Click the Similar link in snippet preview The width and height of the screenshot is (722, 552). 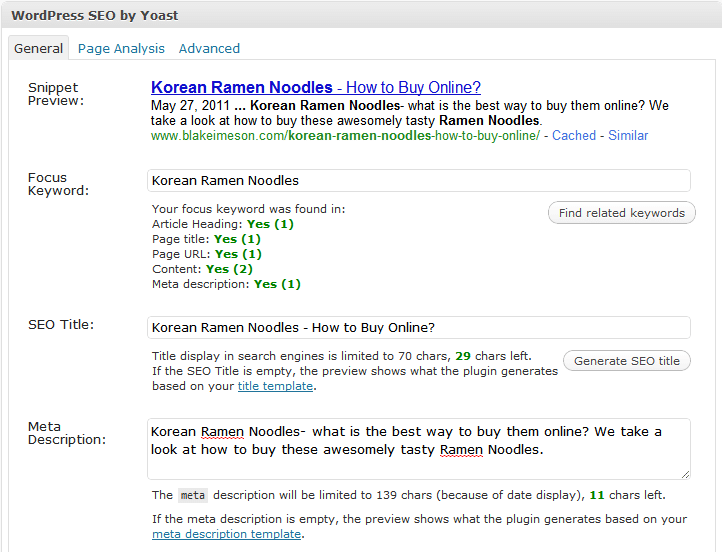point(628,135)
